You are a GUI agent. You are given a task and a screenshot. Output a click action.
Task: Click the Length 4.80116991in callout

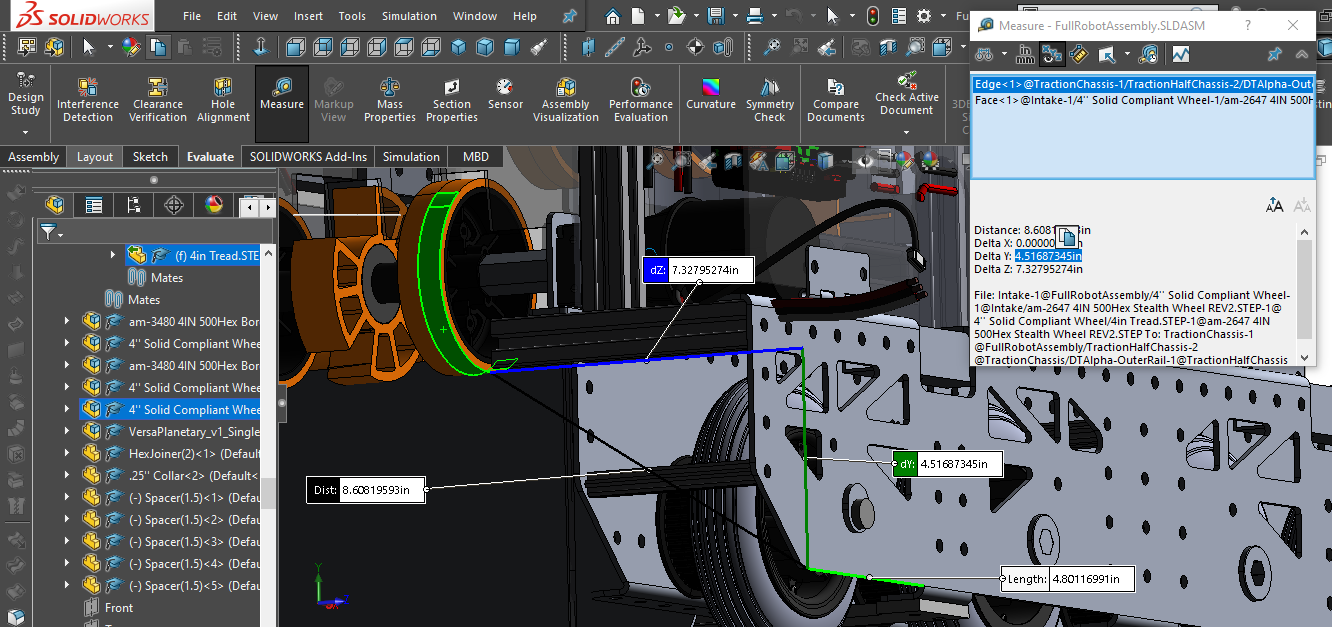pos(1068,578)
